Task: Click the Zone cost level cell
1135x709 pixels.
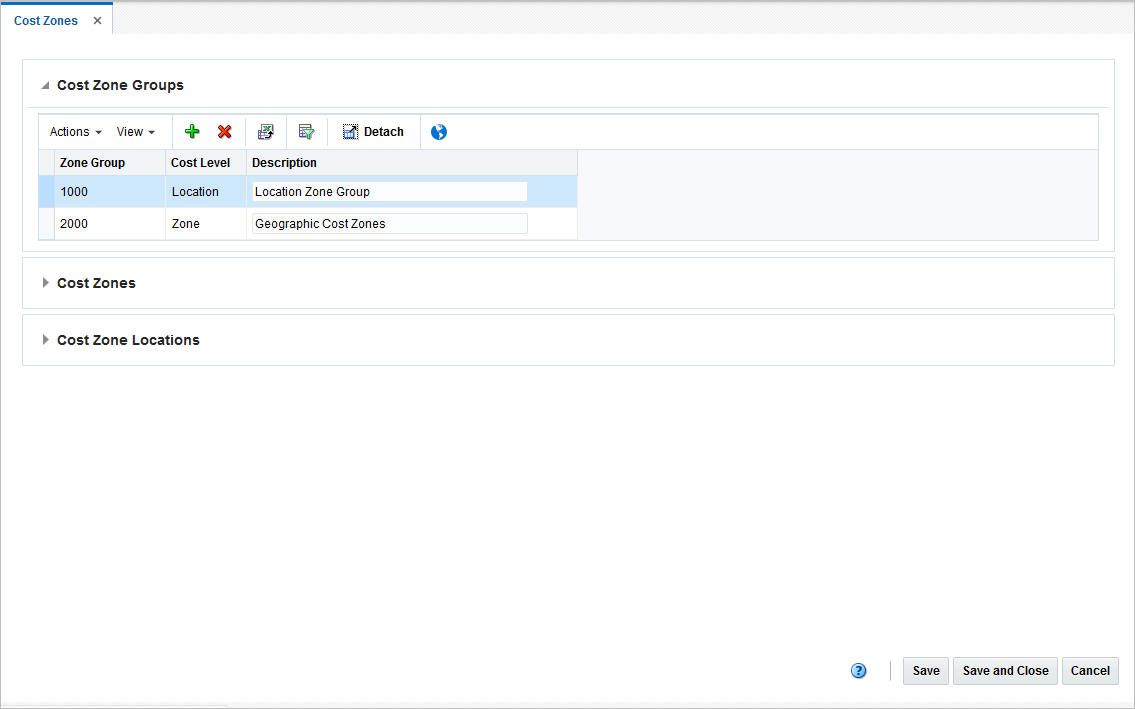Action: (206, 224)
